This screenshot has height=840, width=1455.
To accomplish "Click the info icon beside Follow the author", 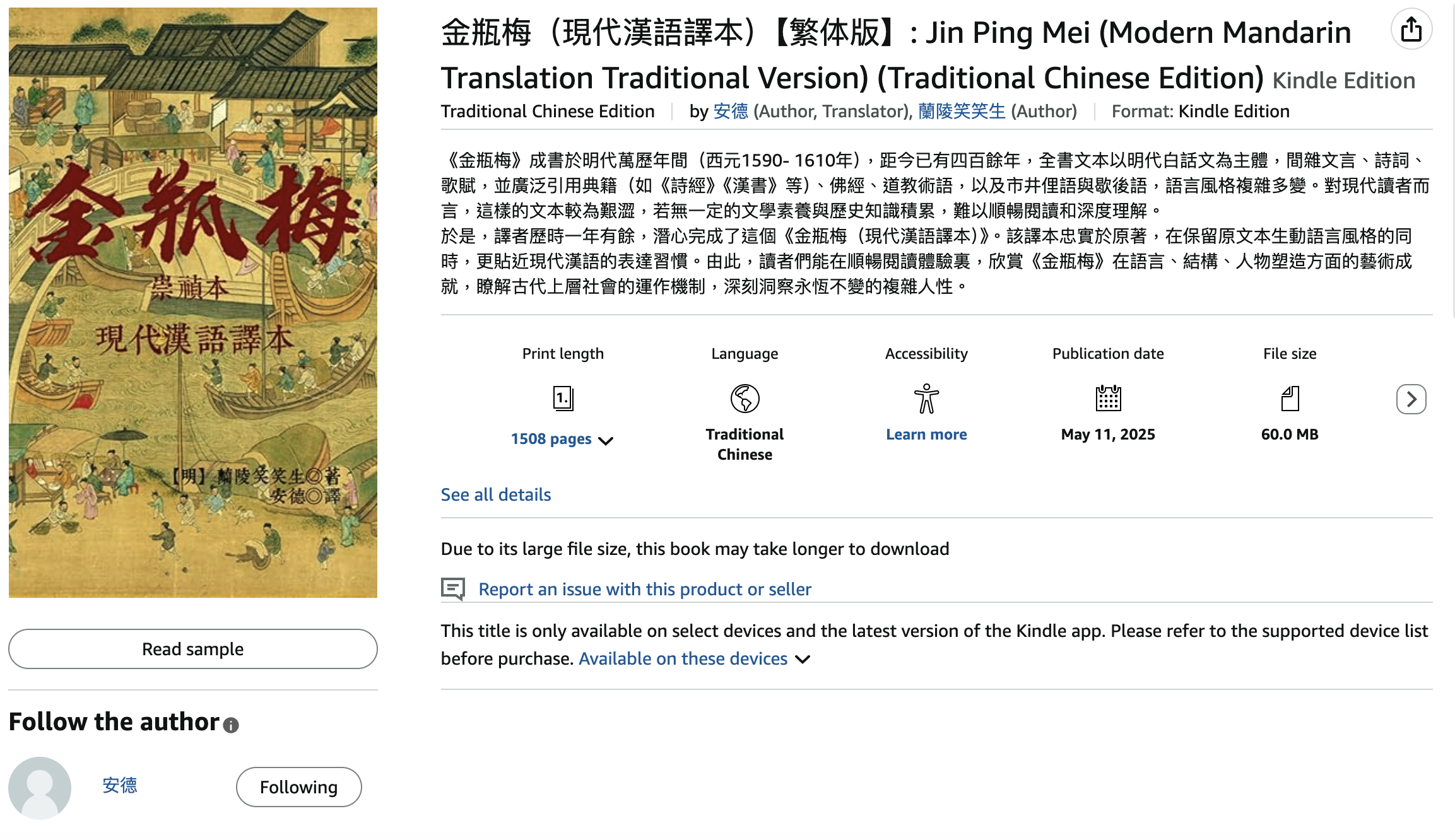I will [x=231, y=725].
